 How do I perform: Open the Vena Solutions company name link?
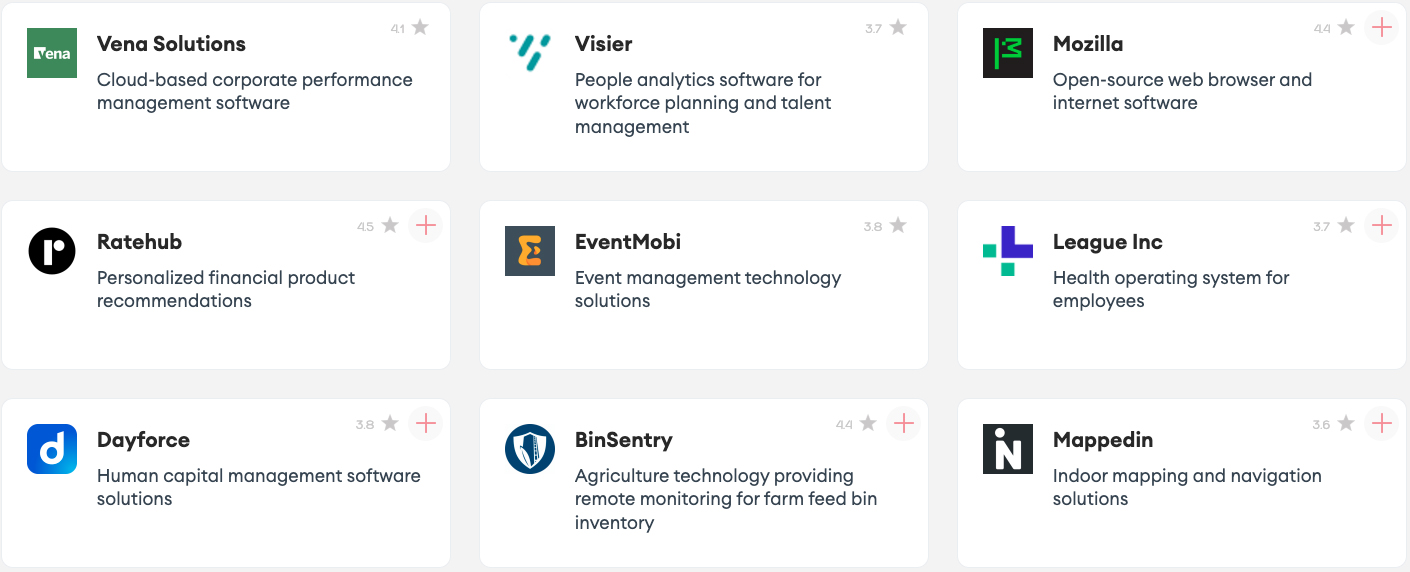(171, 44)
